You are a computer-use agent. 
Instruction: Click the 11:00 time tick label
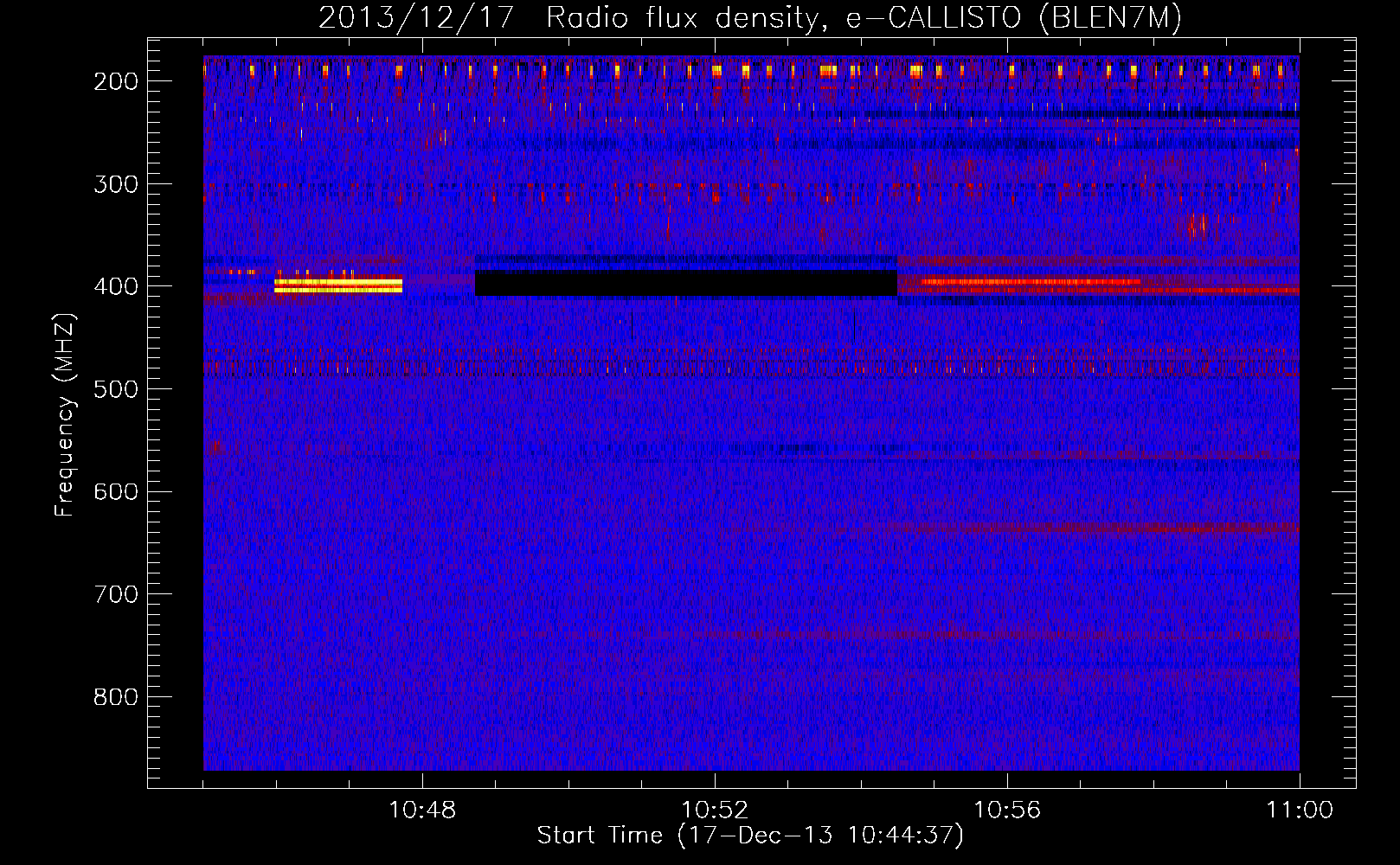(1300, 811)
